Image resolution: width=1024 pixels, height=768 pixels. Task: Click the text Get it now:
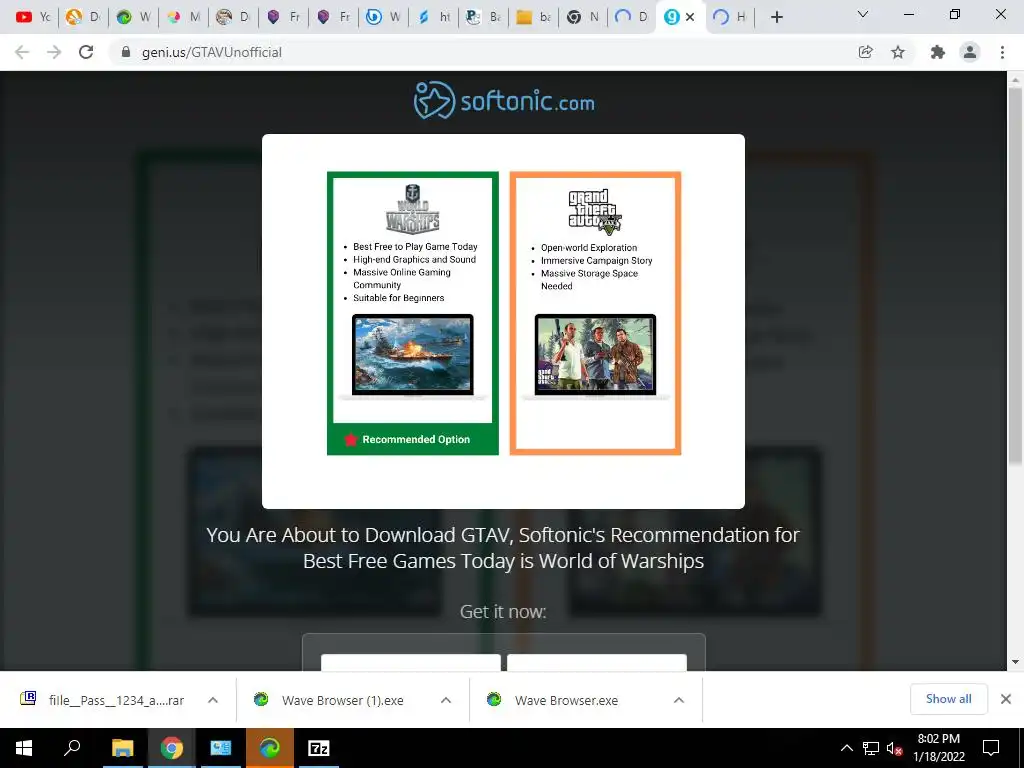[x=503, y=611]
